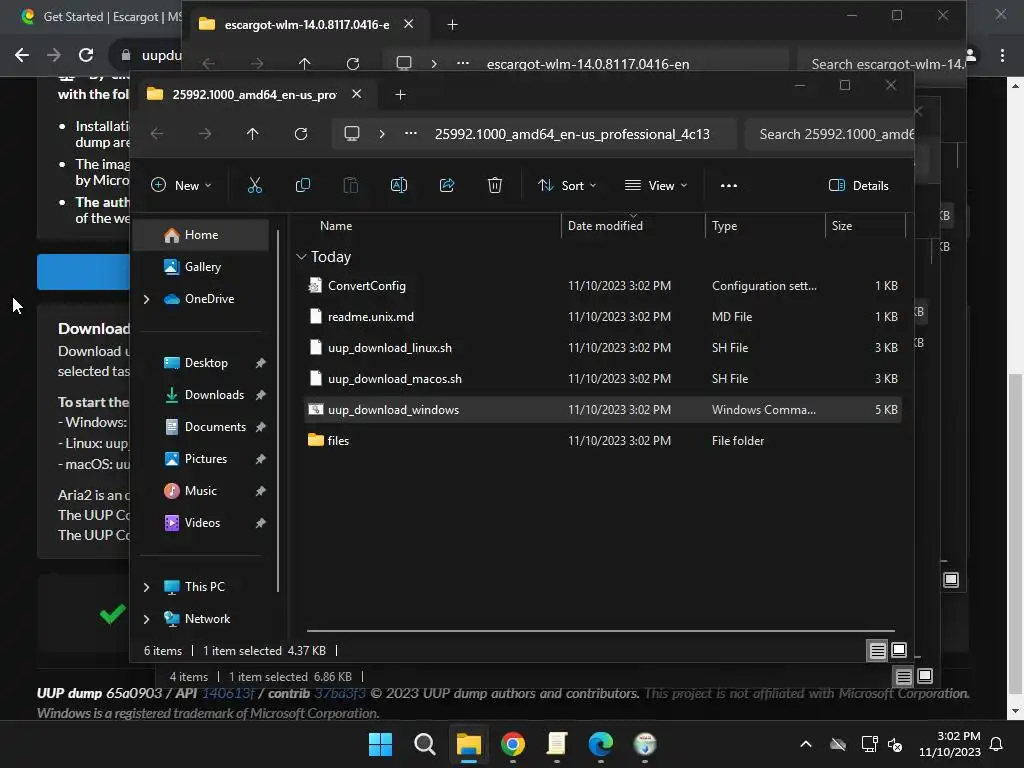Open Gallery in navigation pane
1024x768 pixels.
click(x=200, y=266)
